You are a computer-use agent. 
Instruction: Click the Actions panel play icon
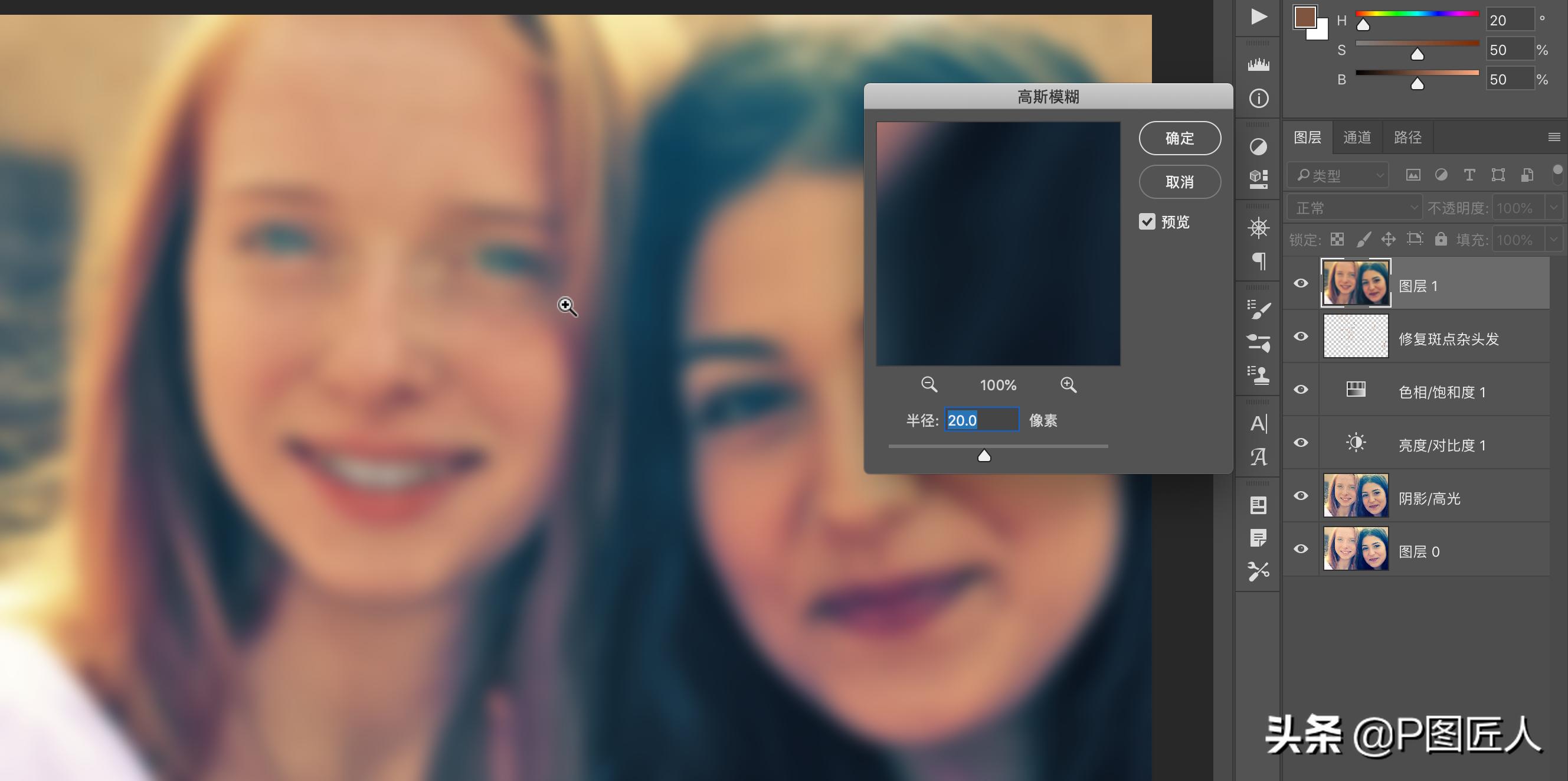1258,17
